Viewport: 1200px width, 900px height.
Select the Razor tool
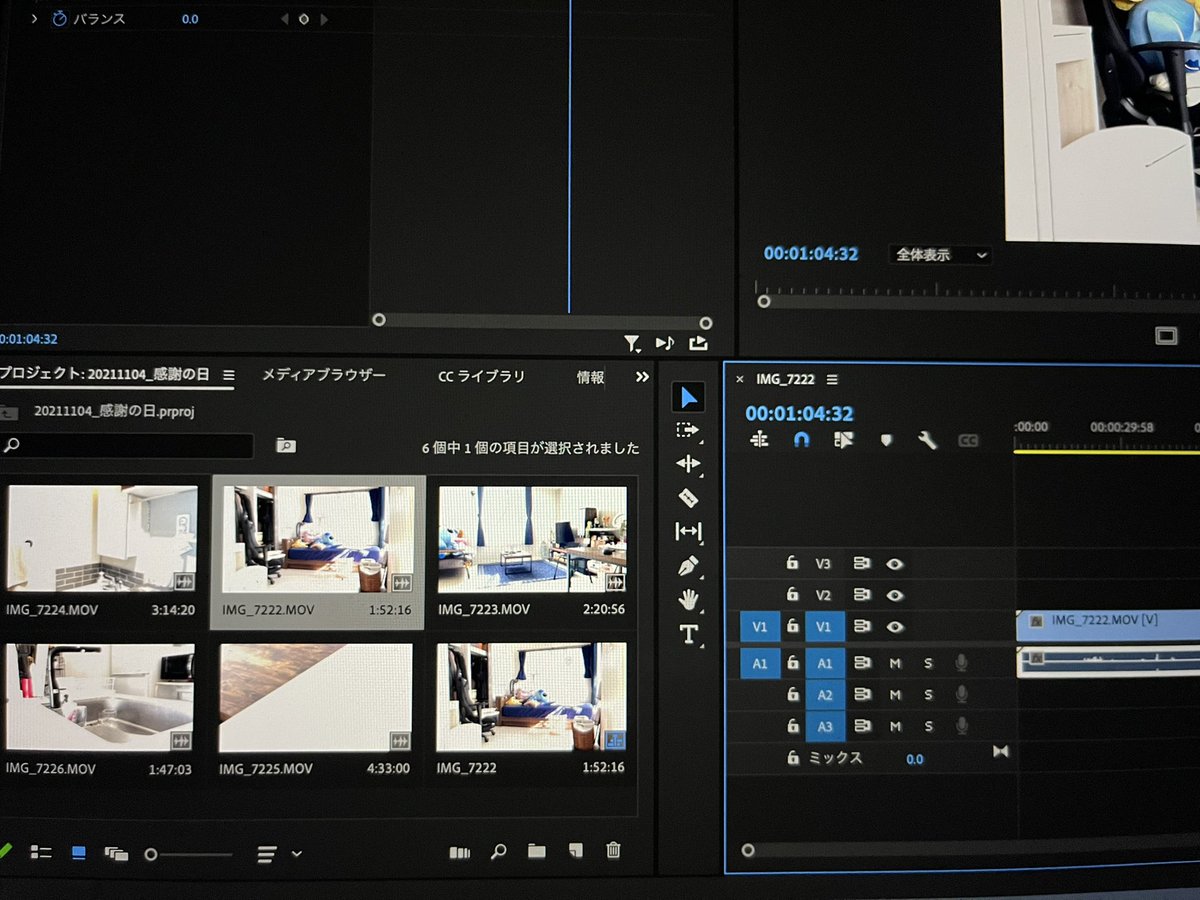click(x=688, y=497)
